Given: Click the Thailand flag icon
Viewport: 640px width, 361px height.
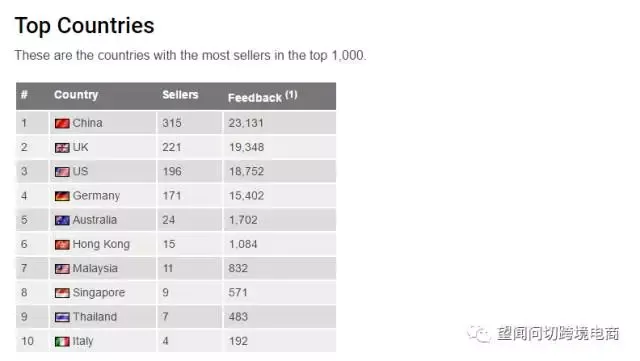Looking at the screenshot, I should click(x=62, y=317).
